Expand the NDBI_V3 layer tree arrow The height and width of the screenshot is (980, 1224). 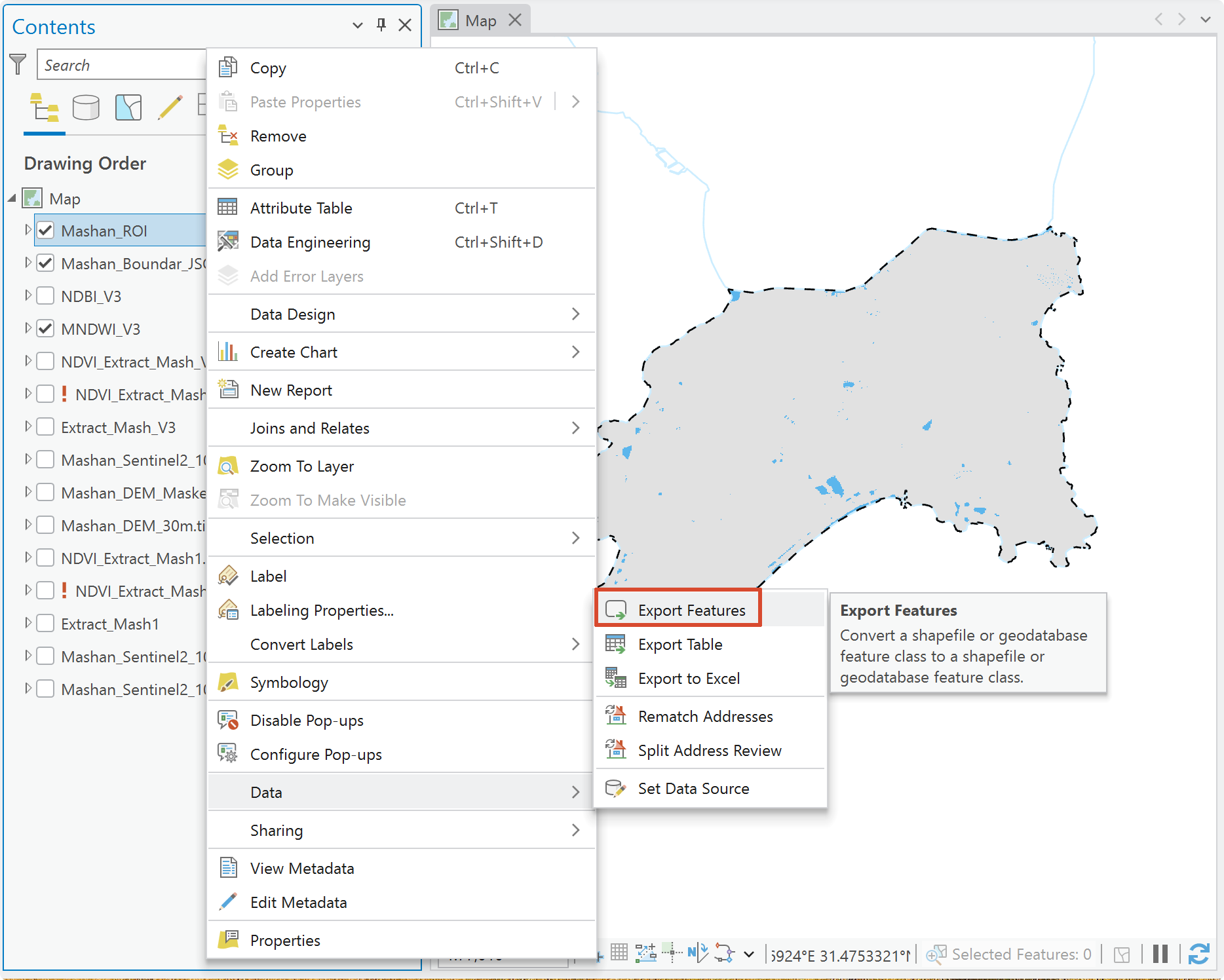(28, 295)
